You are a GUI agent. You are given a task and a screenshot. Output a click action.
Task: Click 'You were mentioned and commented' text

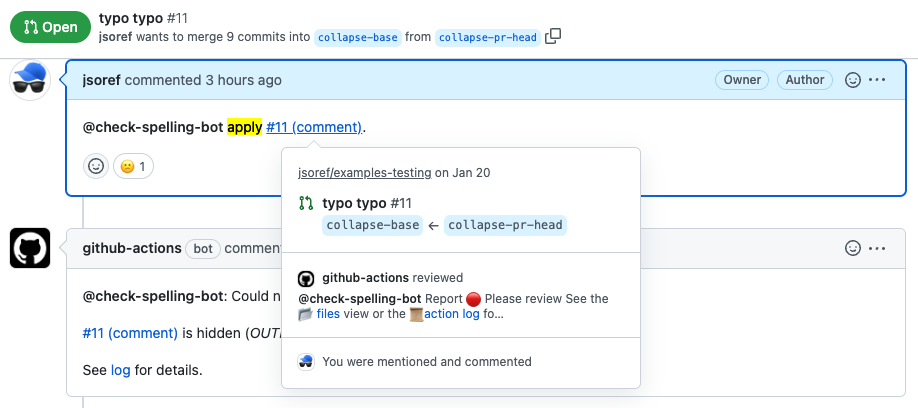427,362
